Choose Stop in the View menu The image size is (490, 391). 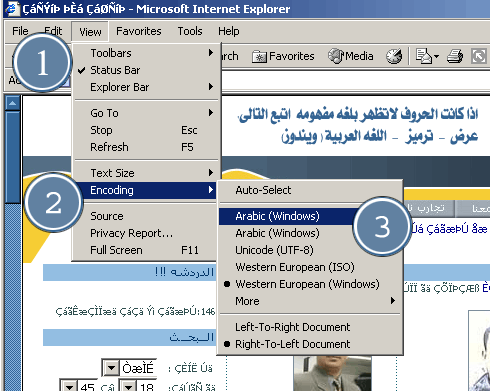pos(147,130)
